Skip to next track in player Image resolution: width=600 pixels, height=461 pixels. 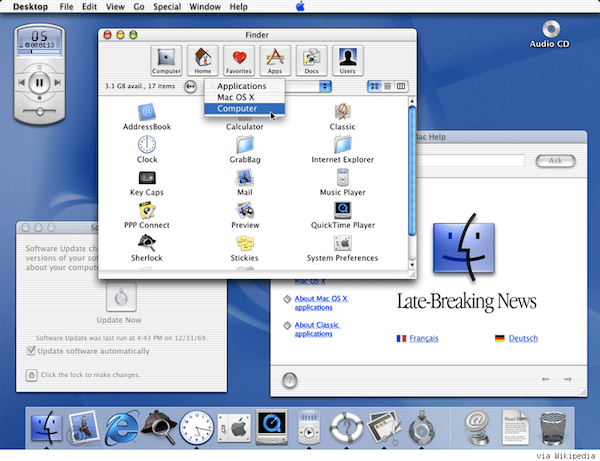58,82
